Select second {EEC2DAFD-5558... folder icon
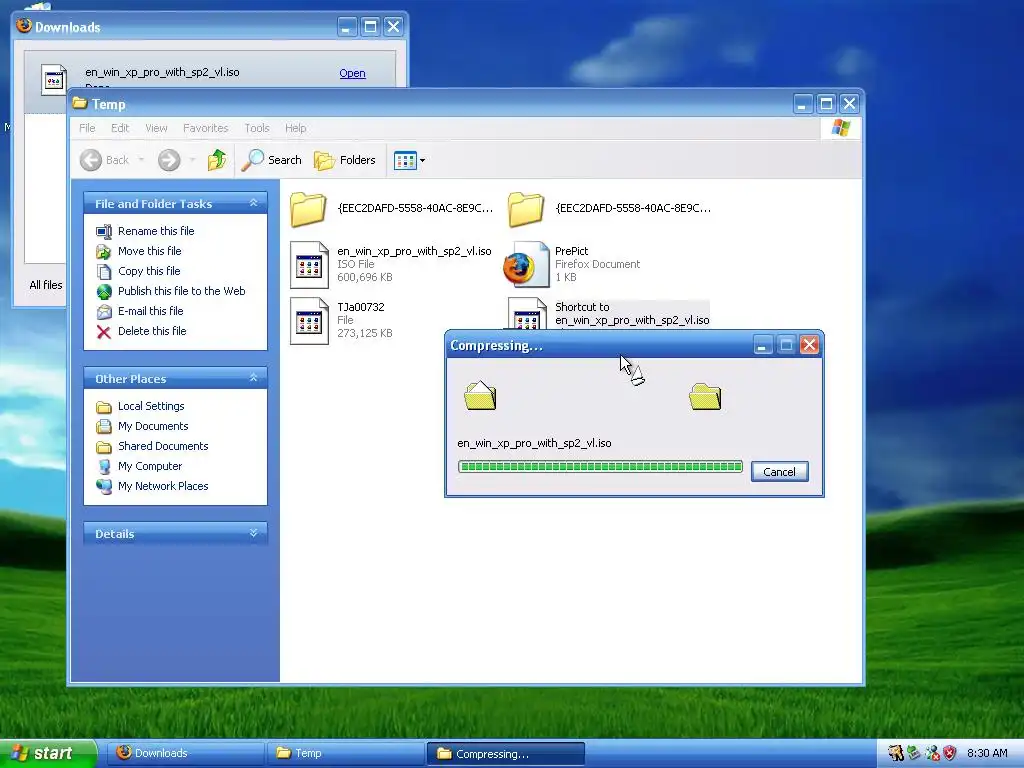 [x=526, y=209]
